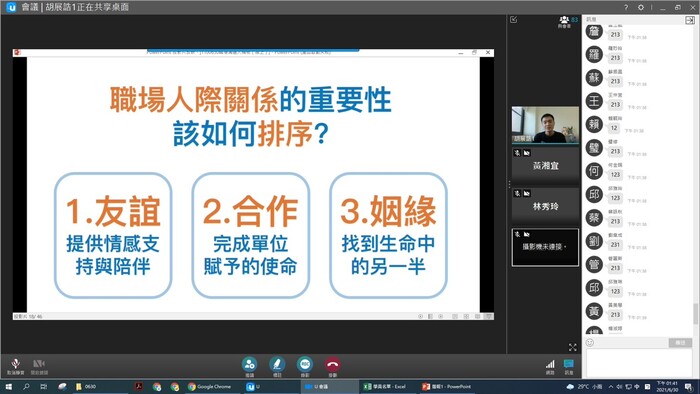Click the message bubble reading 231

click(x=615, y=245)
